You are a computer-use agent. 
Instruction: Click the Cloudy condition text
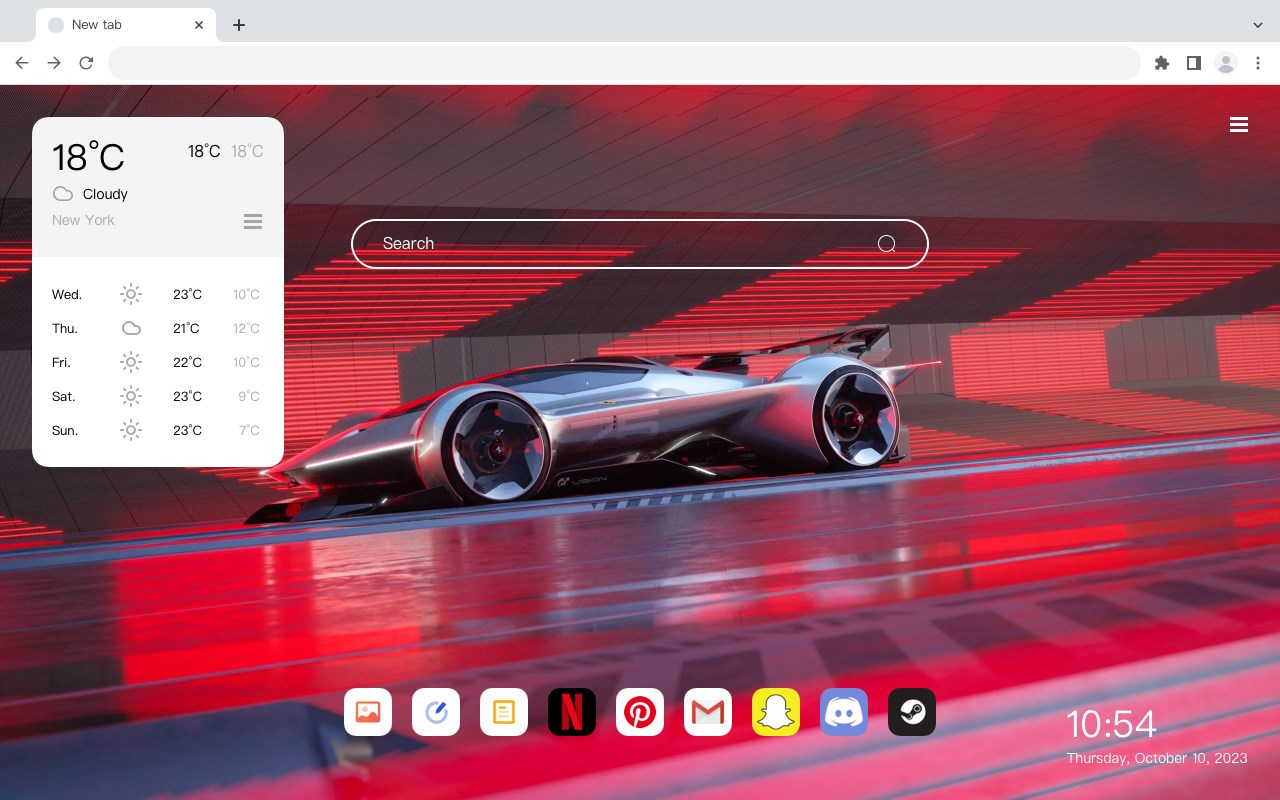tap(105, 194)
